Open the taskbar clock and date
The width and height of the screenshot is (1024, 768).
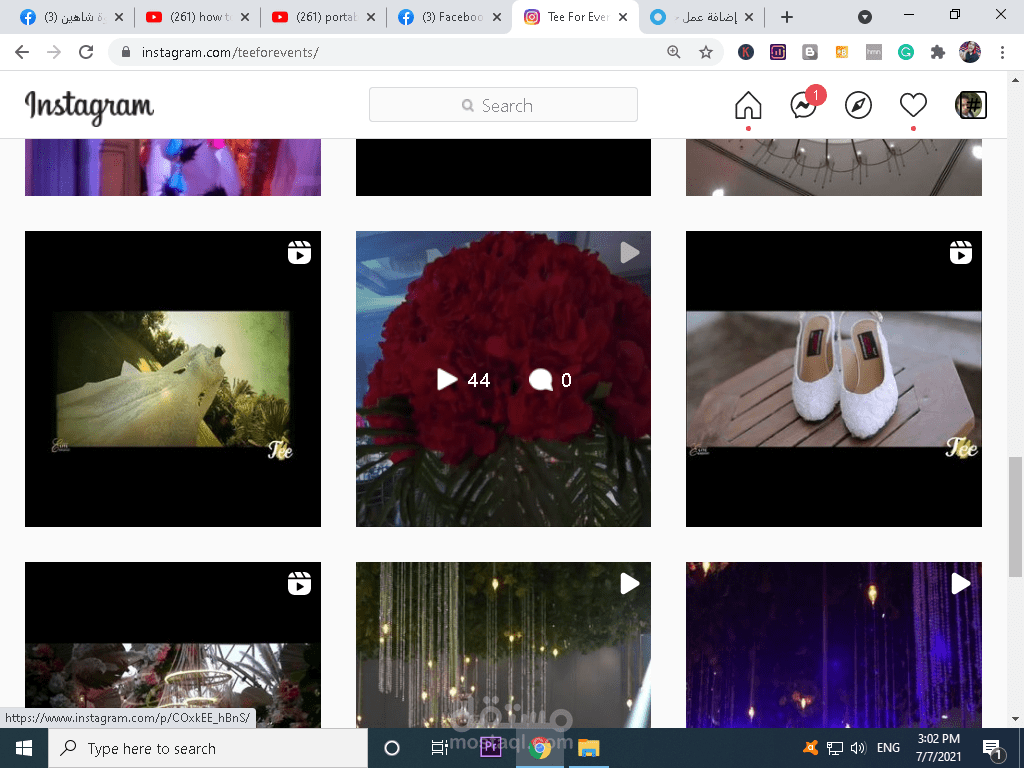click(x=938, y=748)
